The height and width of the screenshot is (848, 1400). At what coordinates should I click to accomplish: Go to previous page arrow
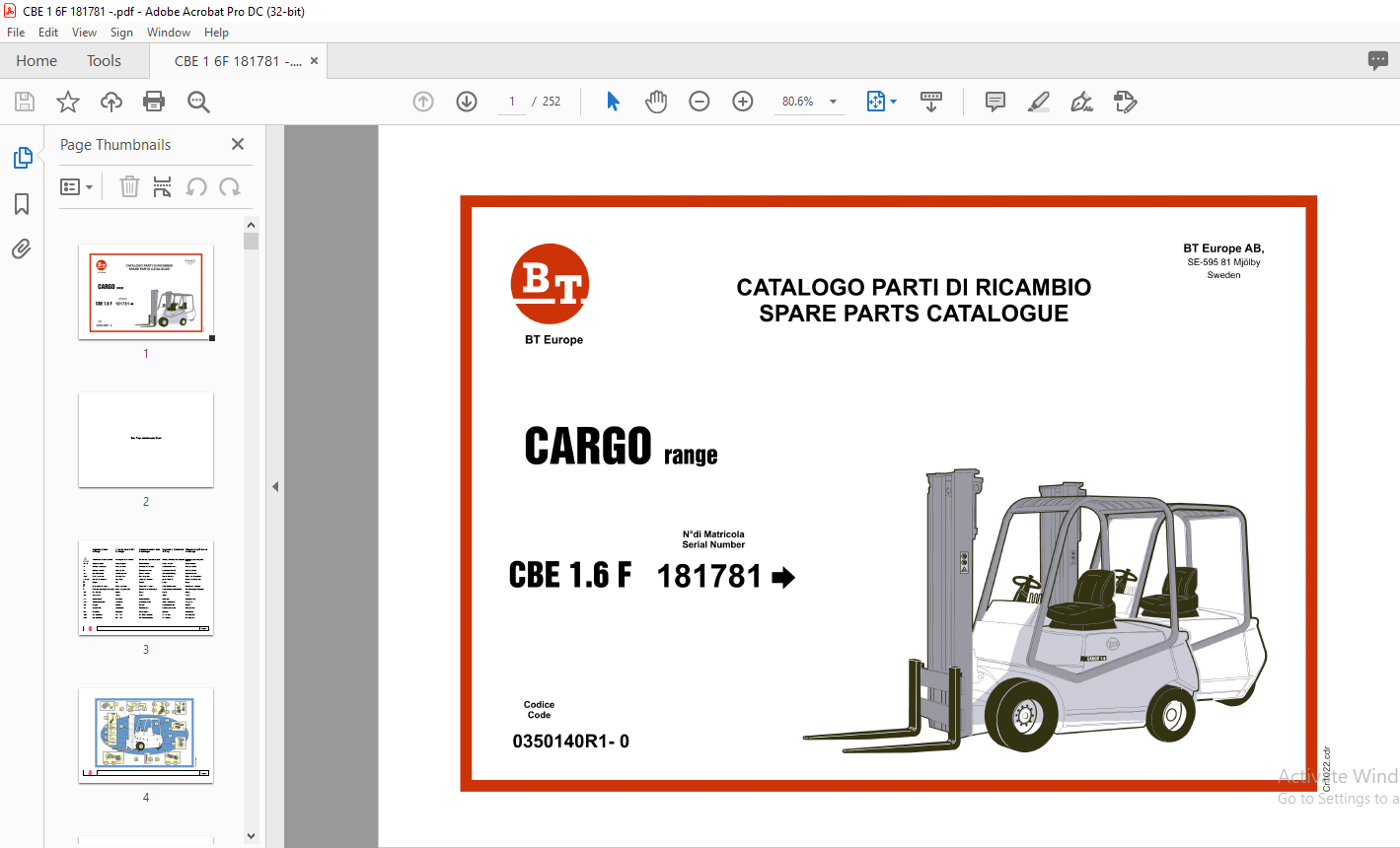click(423, 102)
